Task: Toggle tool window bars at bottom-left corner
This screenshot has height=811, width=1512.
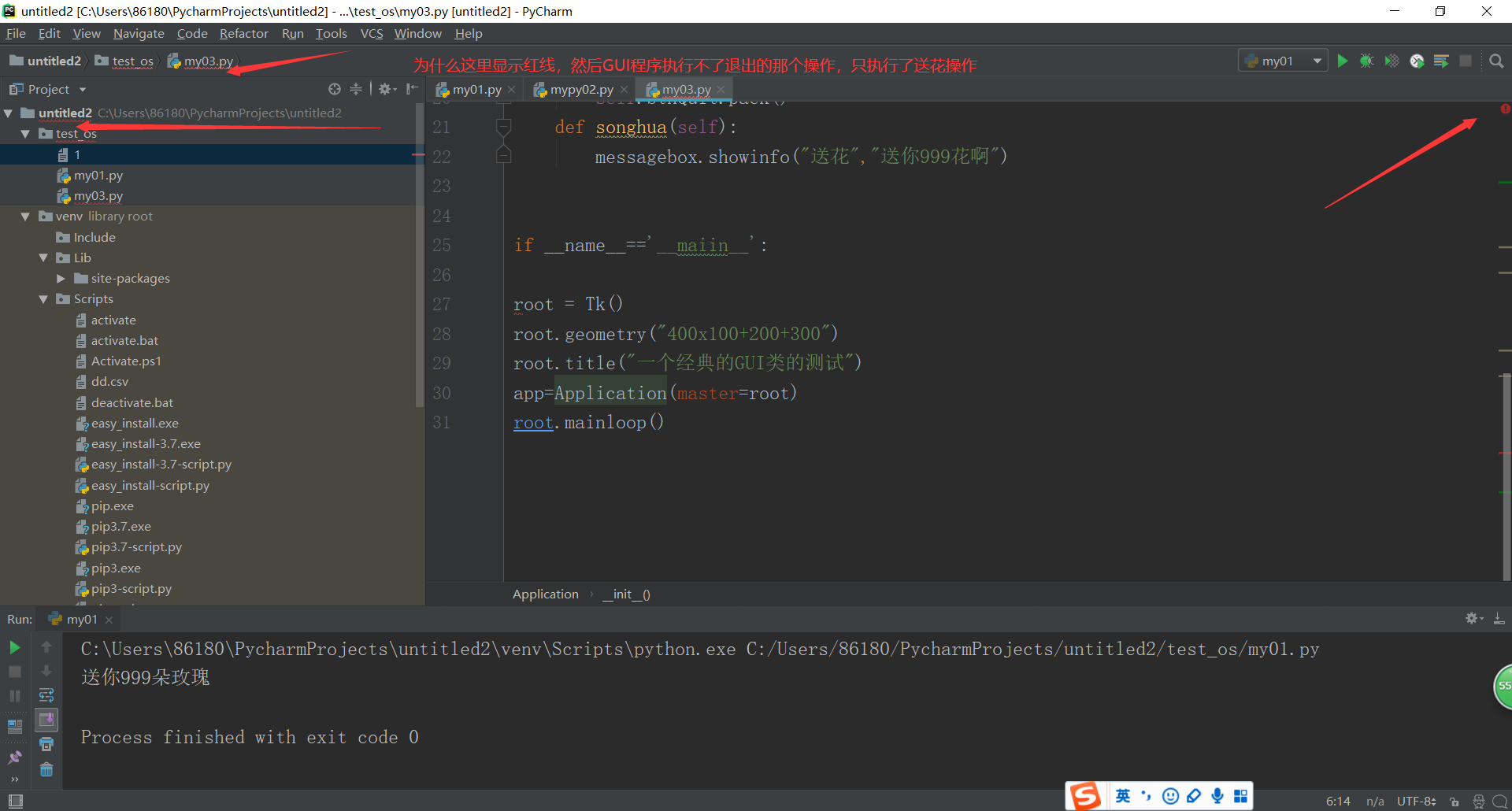Action: tap(15, 801)
